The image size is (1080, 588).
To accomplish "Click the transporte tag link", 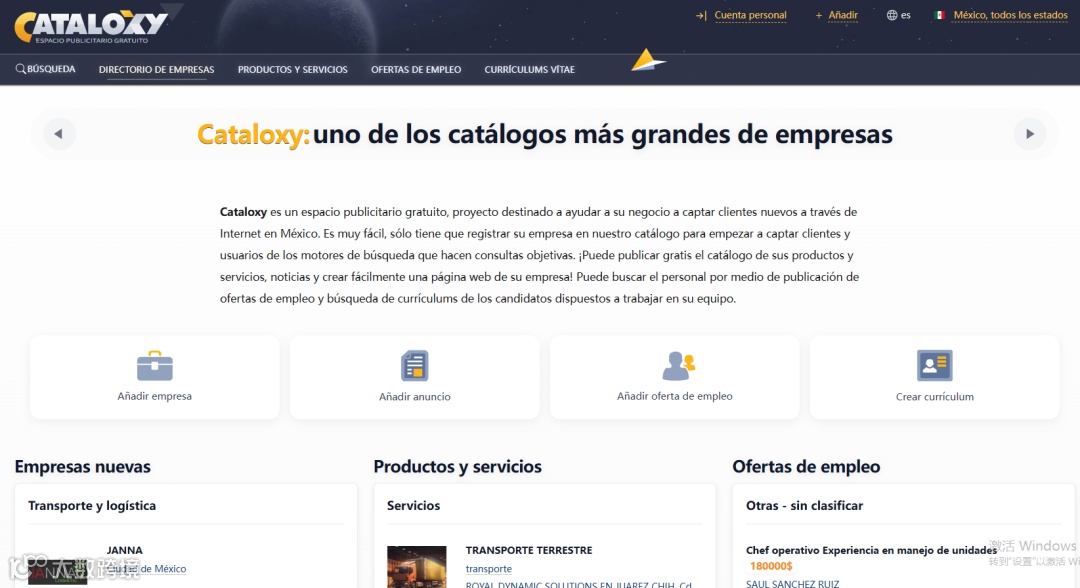I will coord(488,569).
